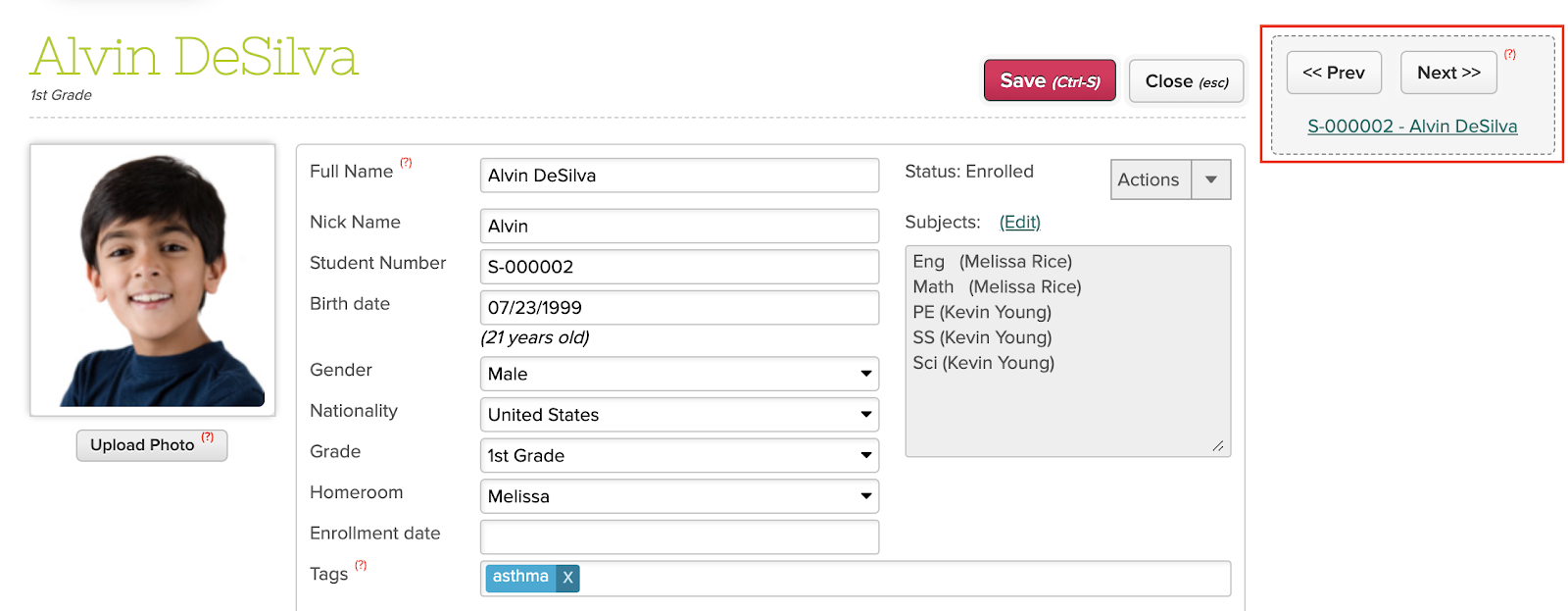Click help icon next to Upload Photo
1568x611 pixels.
click(208, 437)
